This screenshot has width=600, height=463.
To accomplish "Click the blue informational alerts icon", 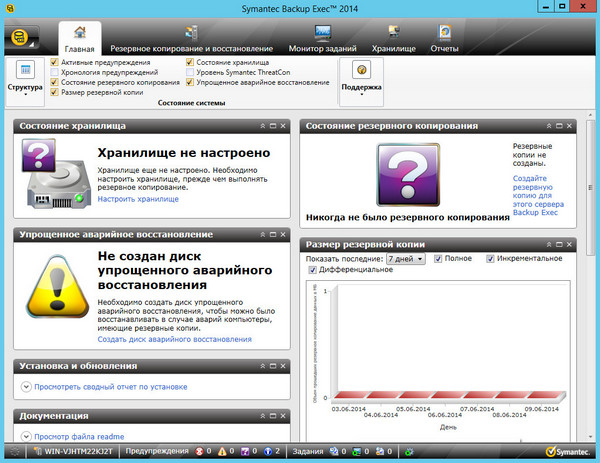I will [268, 452].
